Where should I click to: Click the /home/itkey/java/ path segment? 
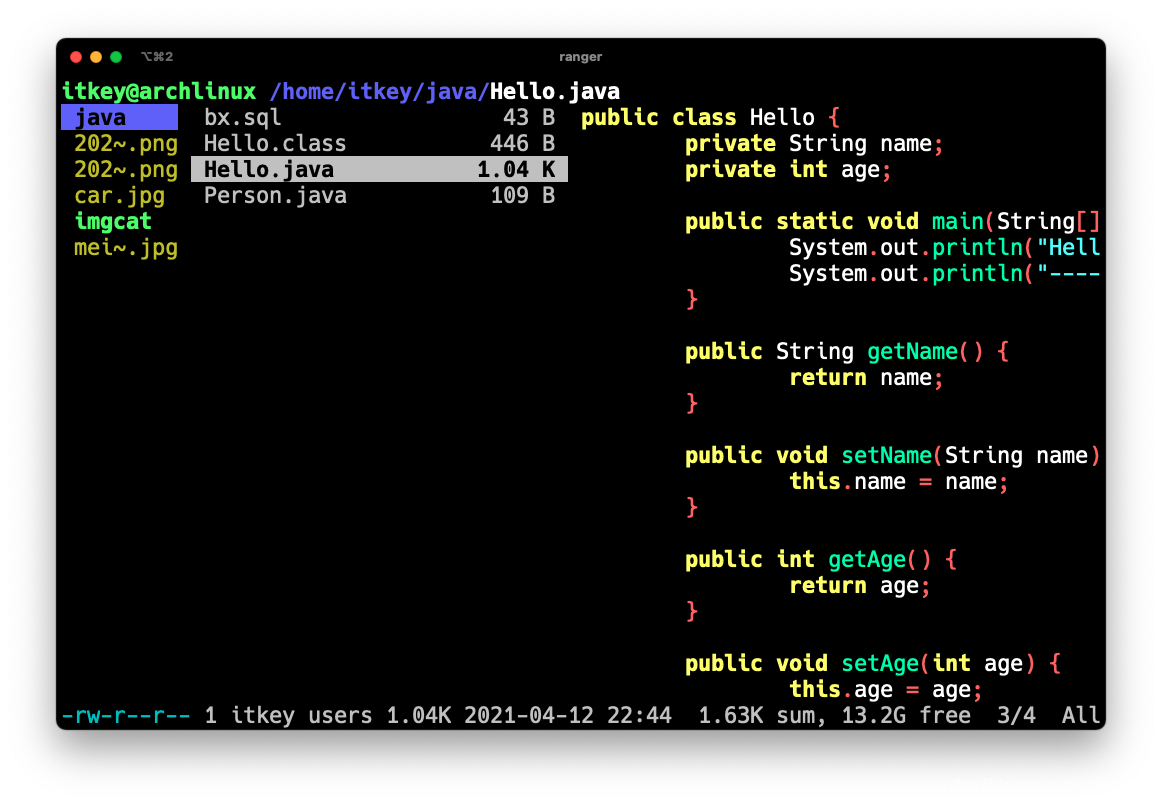[x=379, y=91]
